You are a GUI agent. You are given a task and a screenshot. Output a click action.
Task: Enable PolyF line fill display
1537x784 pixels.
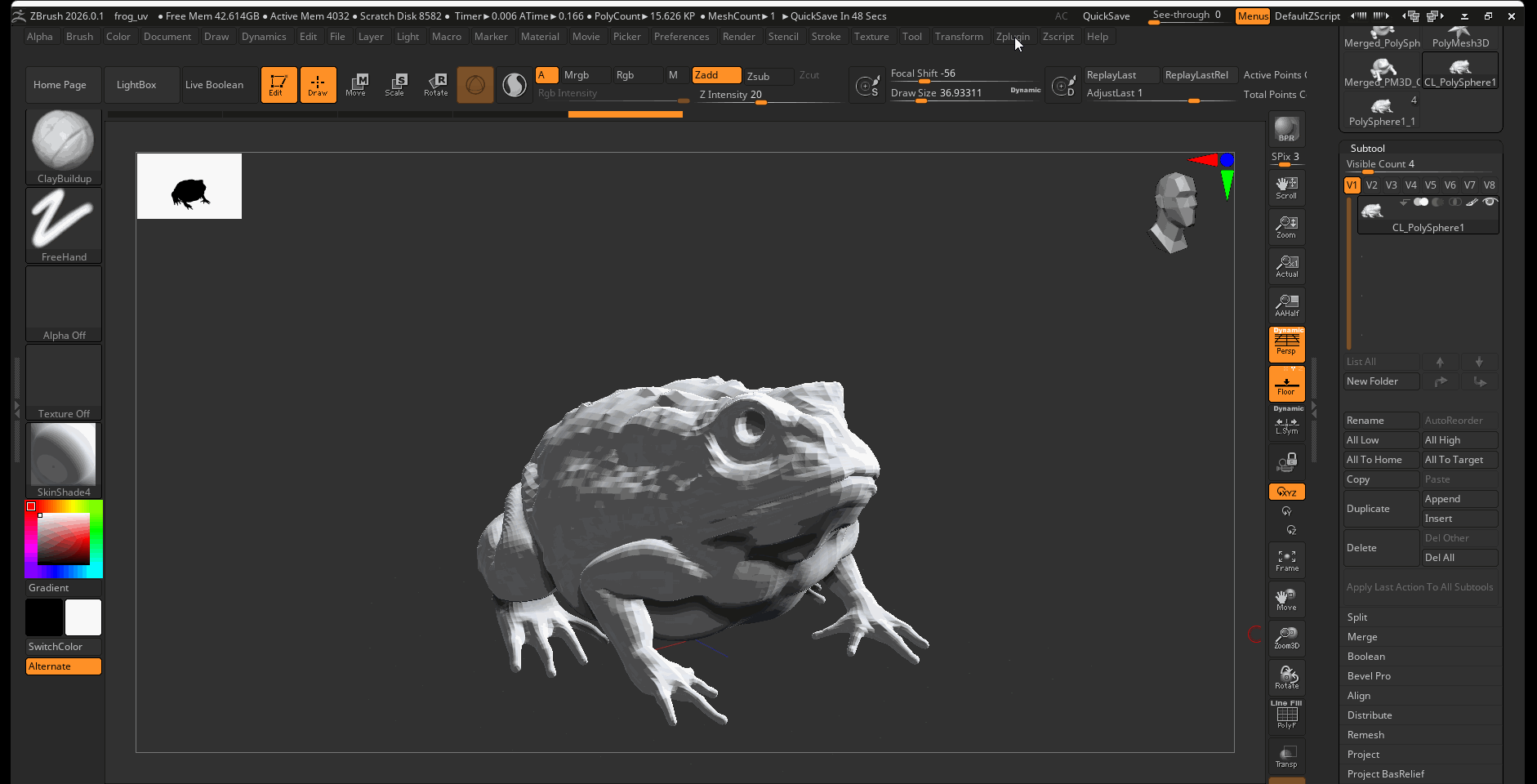pos(1286,715)
